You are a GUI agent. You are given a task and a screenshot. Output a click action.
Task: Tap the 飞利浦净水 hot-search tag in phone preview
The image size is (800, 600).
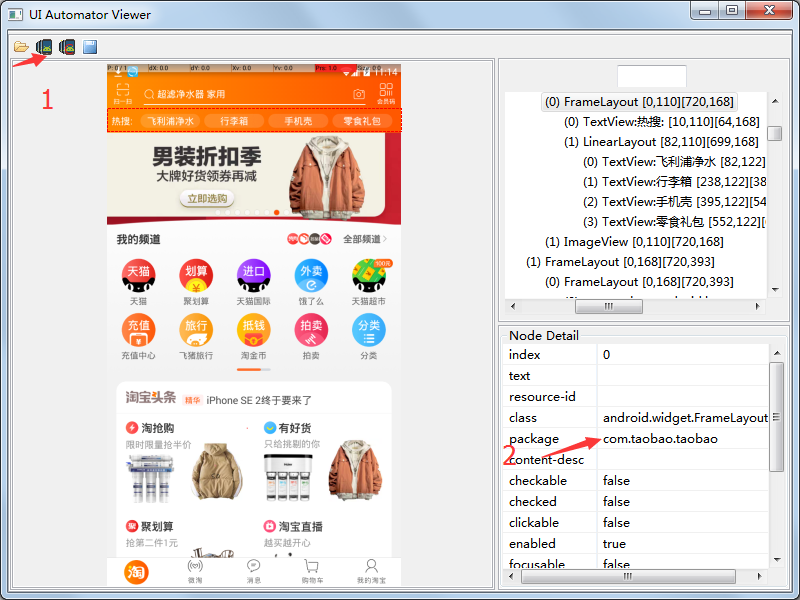pos(170,121)
